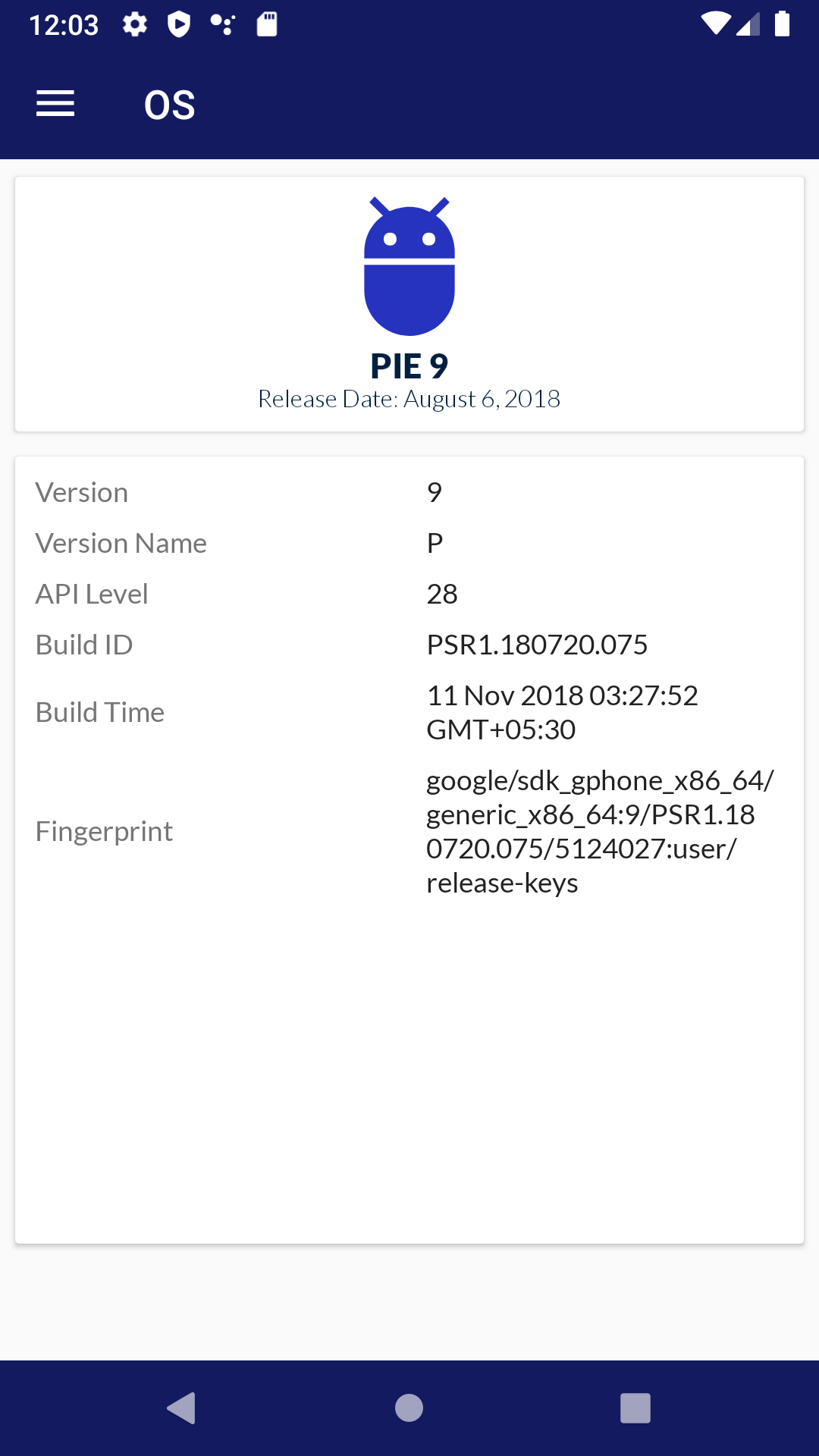Viewport: 819px width, 1456px height.
Task: Tap the blue Android robot logo
Action: pyautogui.click(x=409, y=265)
